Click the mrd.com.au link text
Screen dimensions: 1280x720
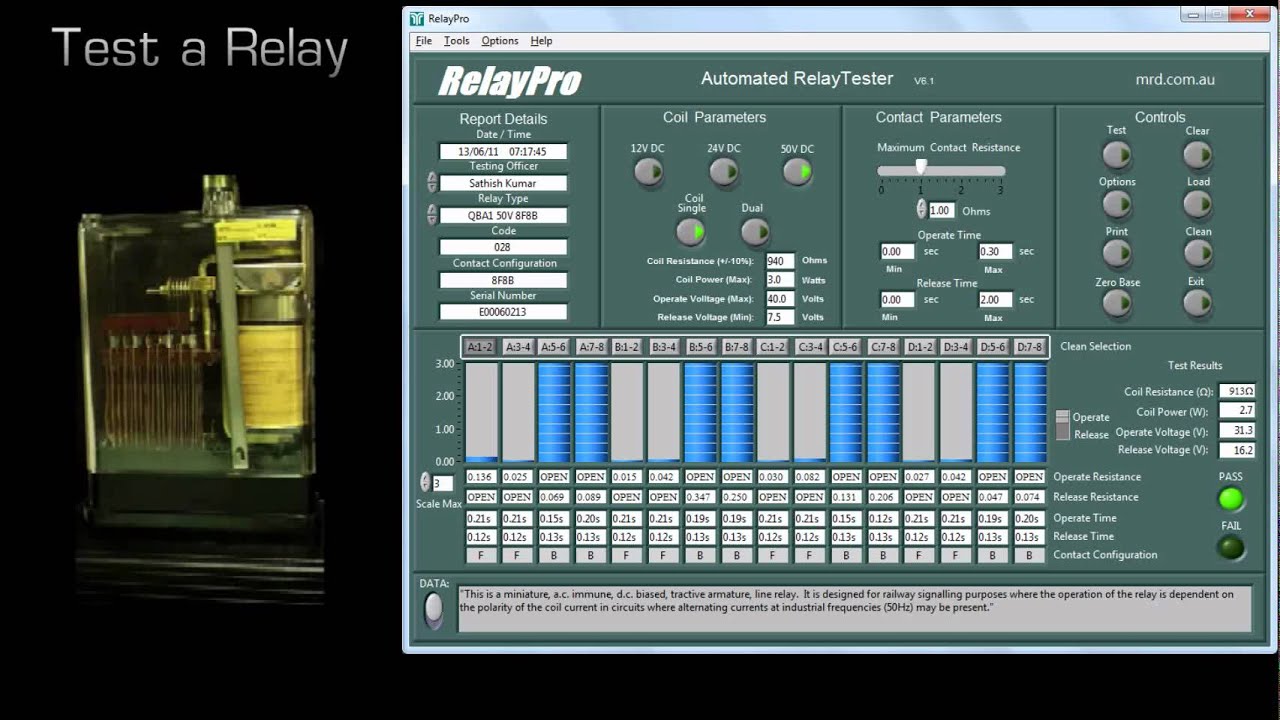click(1175, 79)
